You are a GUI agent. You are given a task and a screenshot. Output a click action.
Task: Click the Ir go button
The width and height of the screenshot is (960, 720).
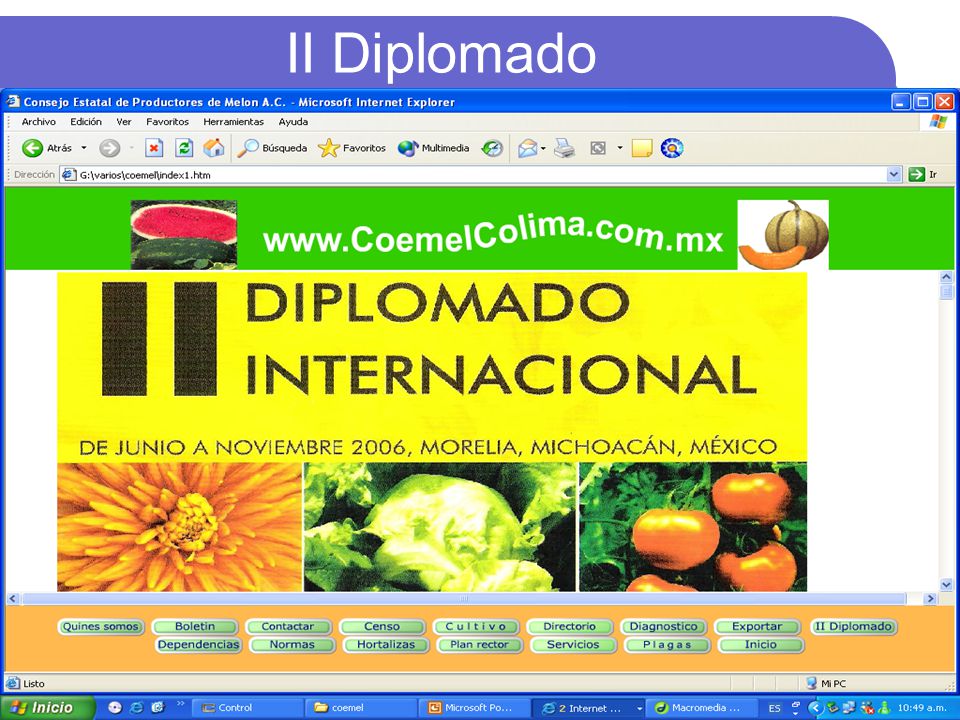tap(923, 174)
